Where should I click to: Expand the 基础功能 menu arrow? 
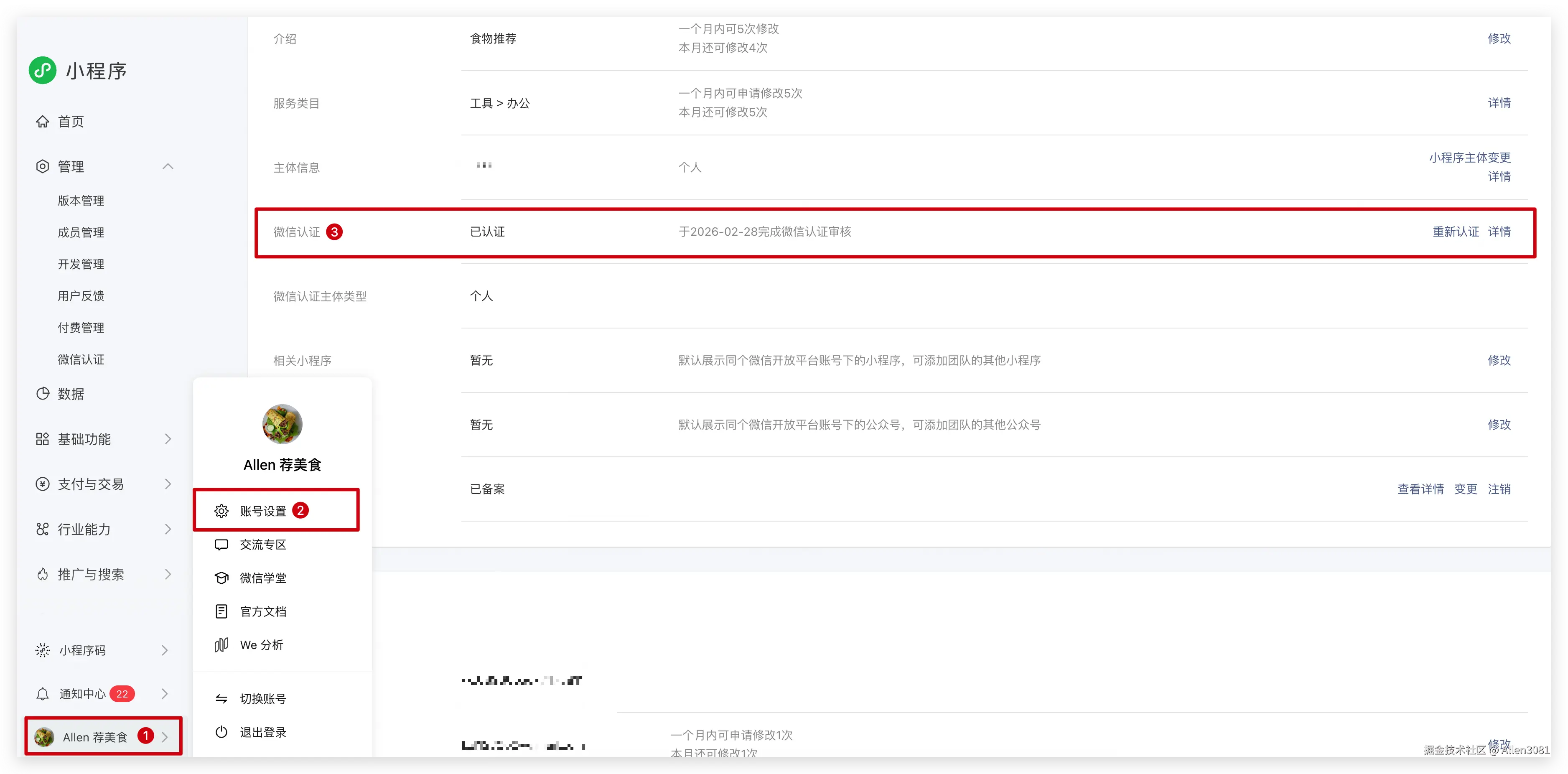pyautogui.click(x=168, y=439)
